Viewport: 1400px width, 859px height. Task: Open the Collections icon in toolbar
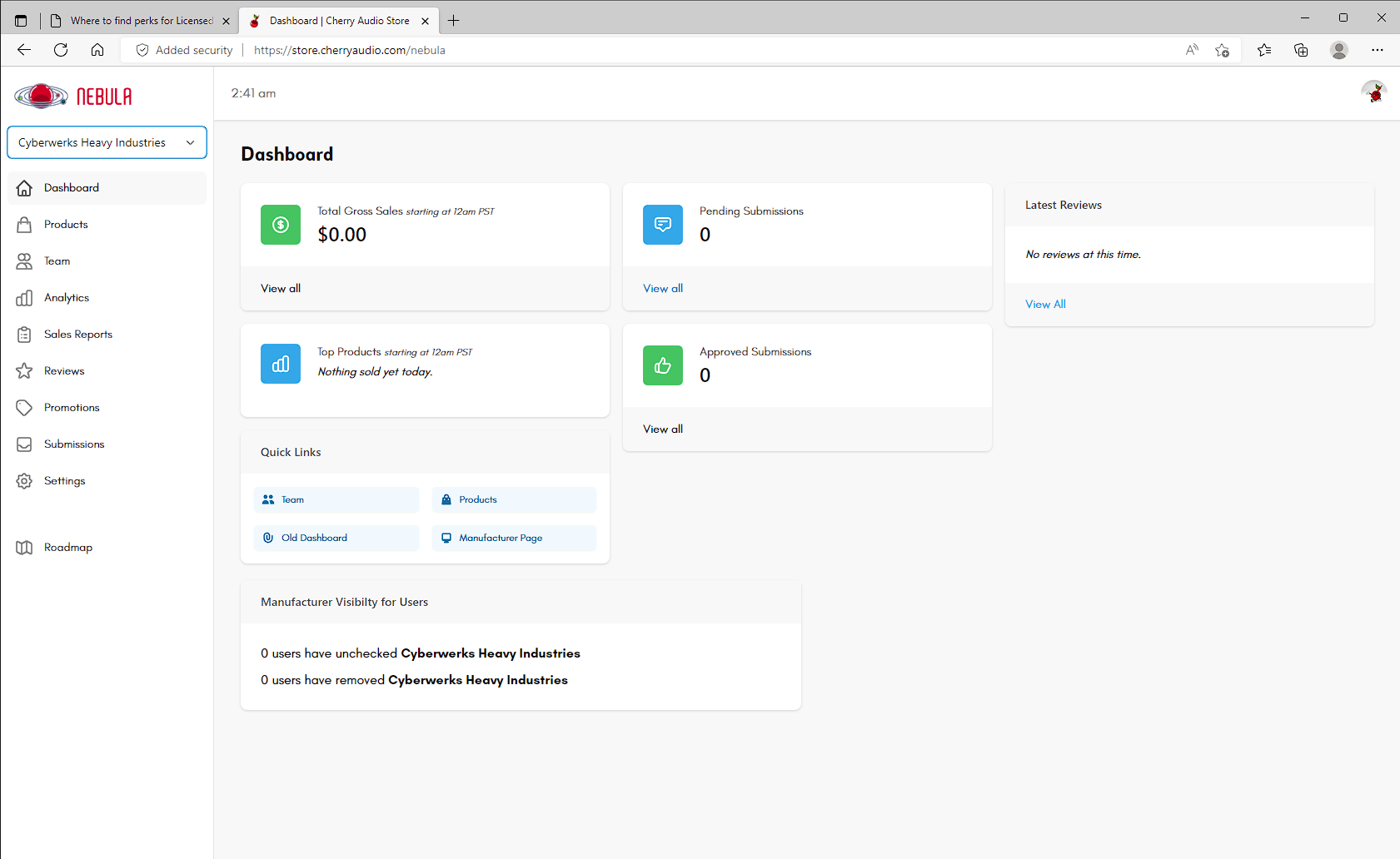[x=1301, y=50]
